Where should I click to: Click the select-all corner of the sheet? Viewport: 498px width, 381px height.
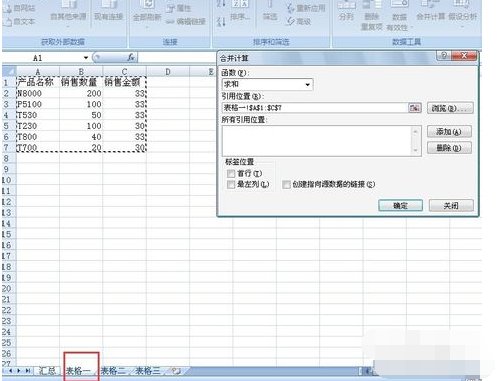point(9,72)
